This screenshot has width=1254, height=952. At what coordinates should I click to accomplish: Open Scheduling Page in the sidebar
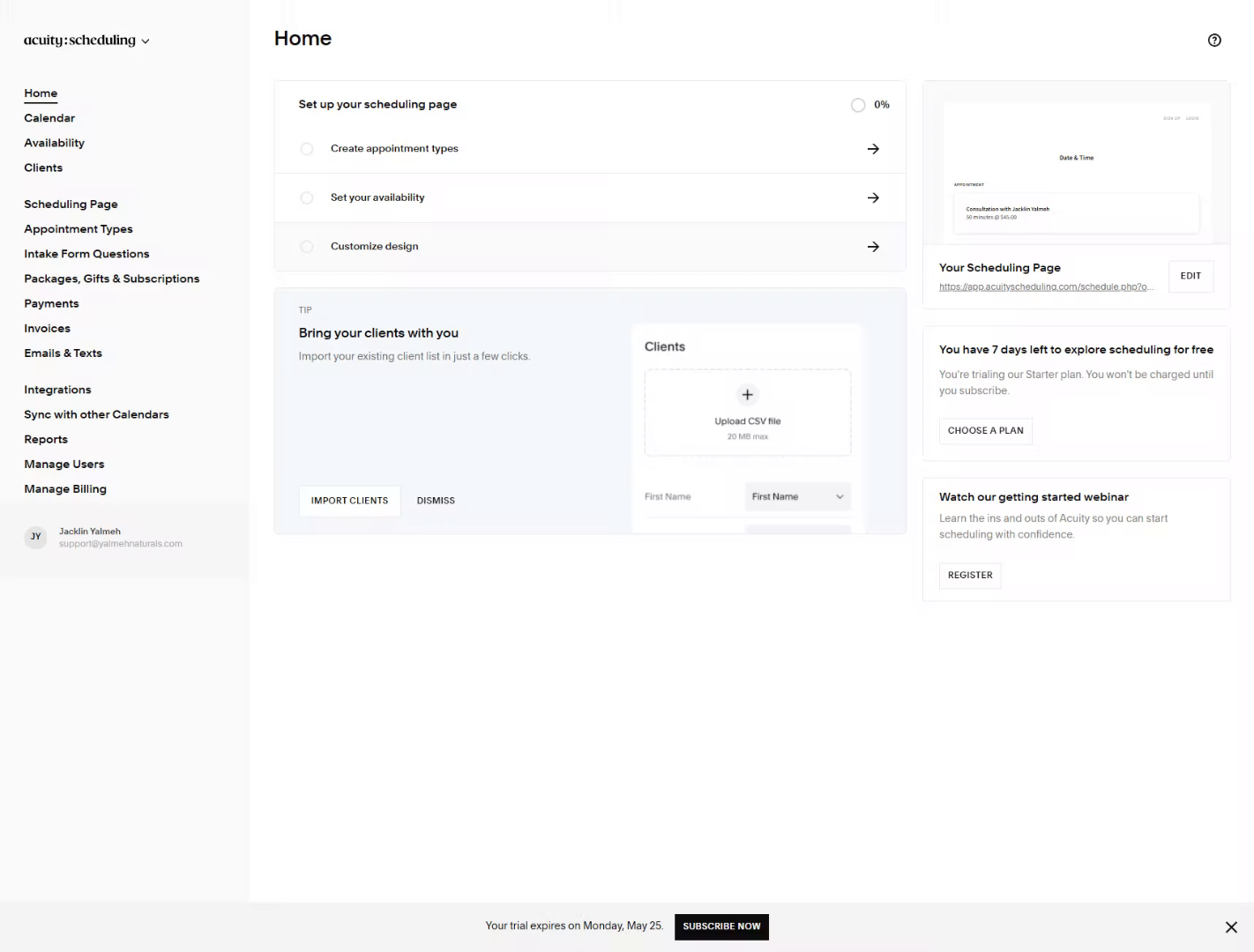(x=71, y=204)
